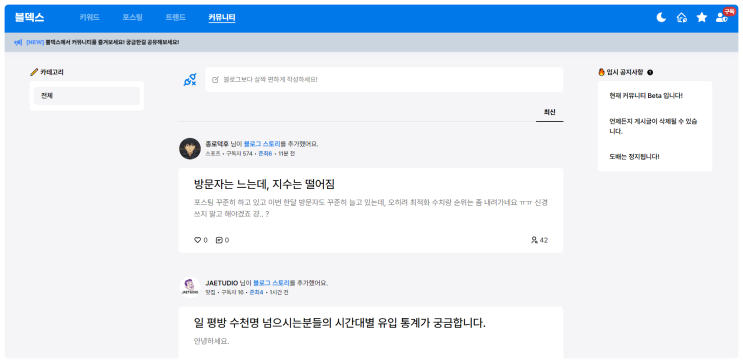Screen dimensions: 743x363
Task: Open JAETUDIO's profile avatar
Action: pyautogui.click(x=190, y=287)
